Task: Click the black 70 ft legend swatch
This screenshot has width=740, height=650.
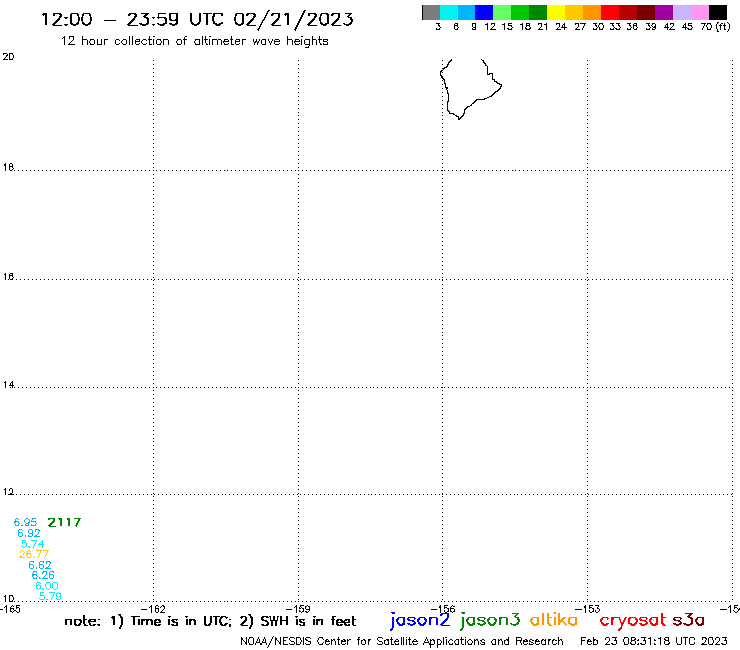Action: pos(718,13)
